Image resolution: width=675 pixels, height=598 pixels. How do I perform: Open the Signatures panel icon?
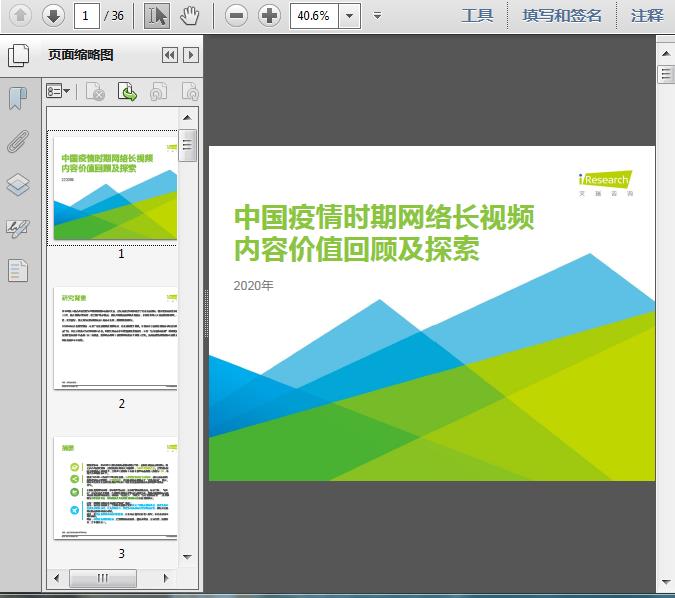(18, 228)
